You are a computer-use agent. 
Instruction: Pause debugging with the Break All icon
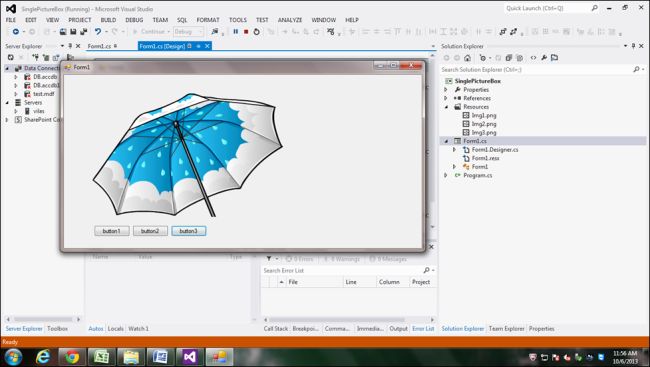click(x=235, y=32)
